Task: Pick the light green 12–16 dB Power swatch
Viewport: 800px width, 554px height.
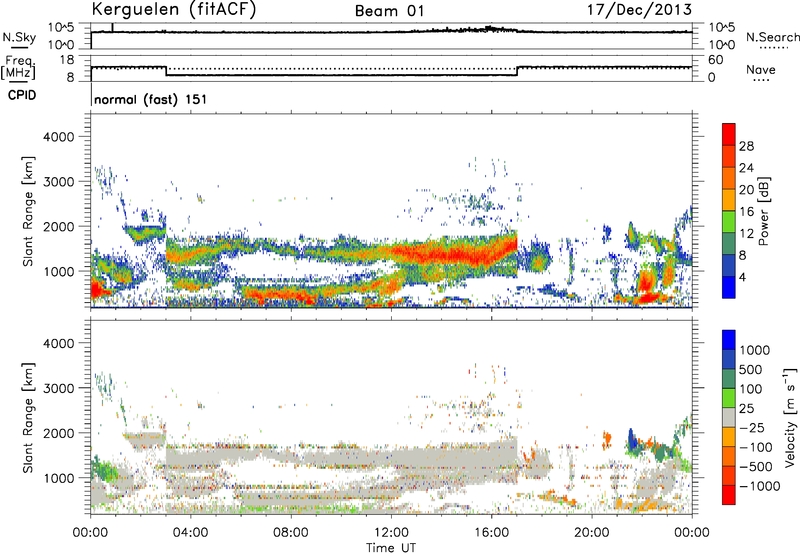Action: point(729,222)
